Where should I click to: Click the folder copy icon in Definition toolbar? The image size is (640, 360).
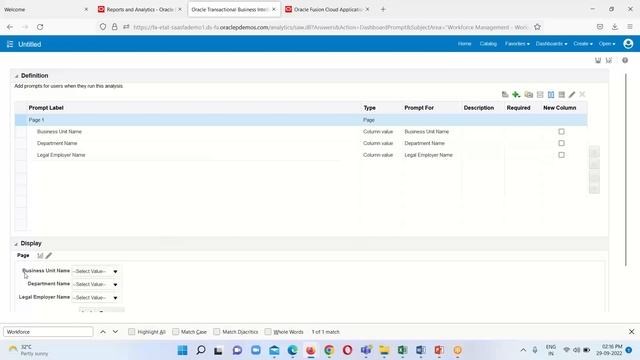coord(529,95)
